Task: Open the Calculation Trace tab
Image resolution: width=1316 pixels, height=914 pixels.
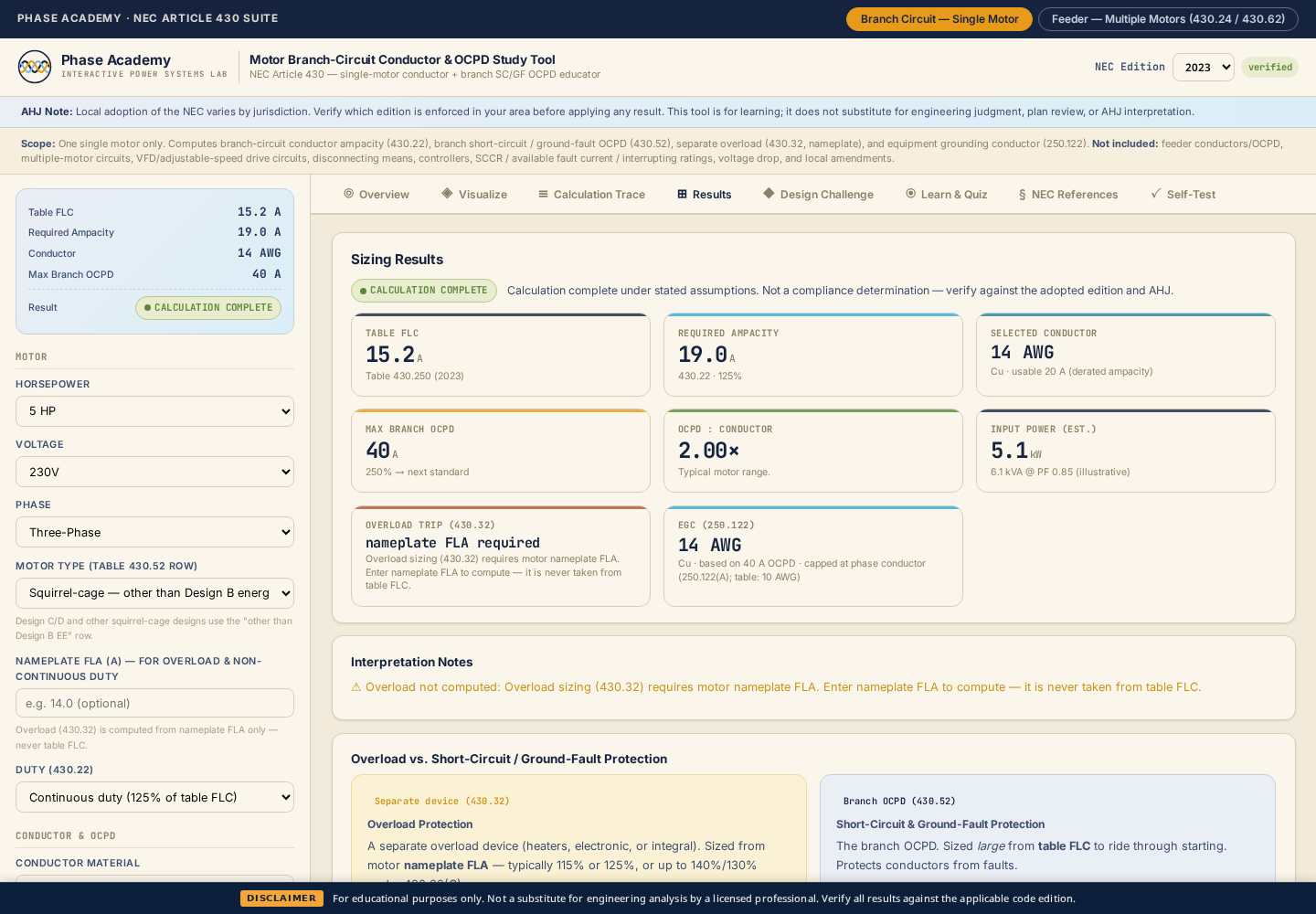Action: [x=591, y=195]
